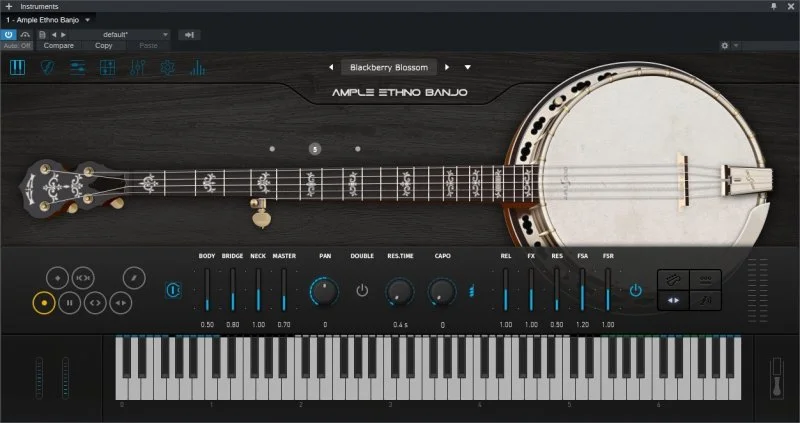
Task: Select the dot marker right of 5
Action: pos(358,149)
